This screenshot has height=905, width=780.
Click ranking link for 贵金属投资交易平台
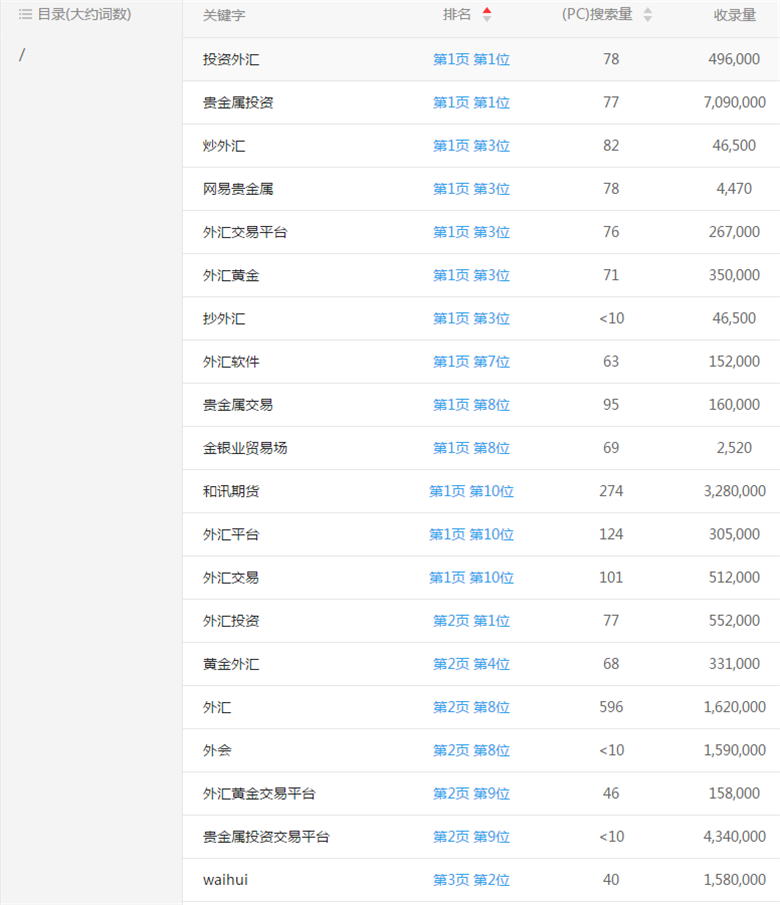tap(471, 837)
